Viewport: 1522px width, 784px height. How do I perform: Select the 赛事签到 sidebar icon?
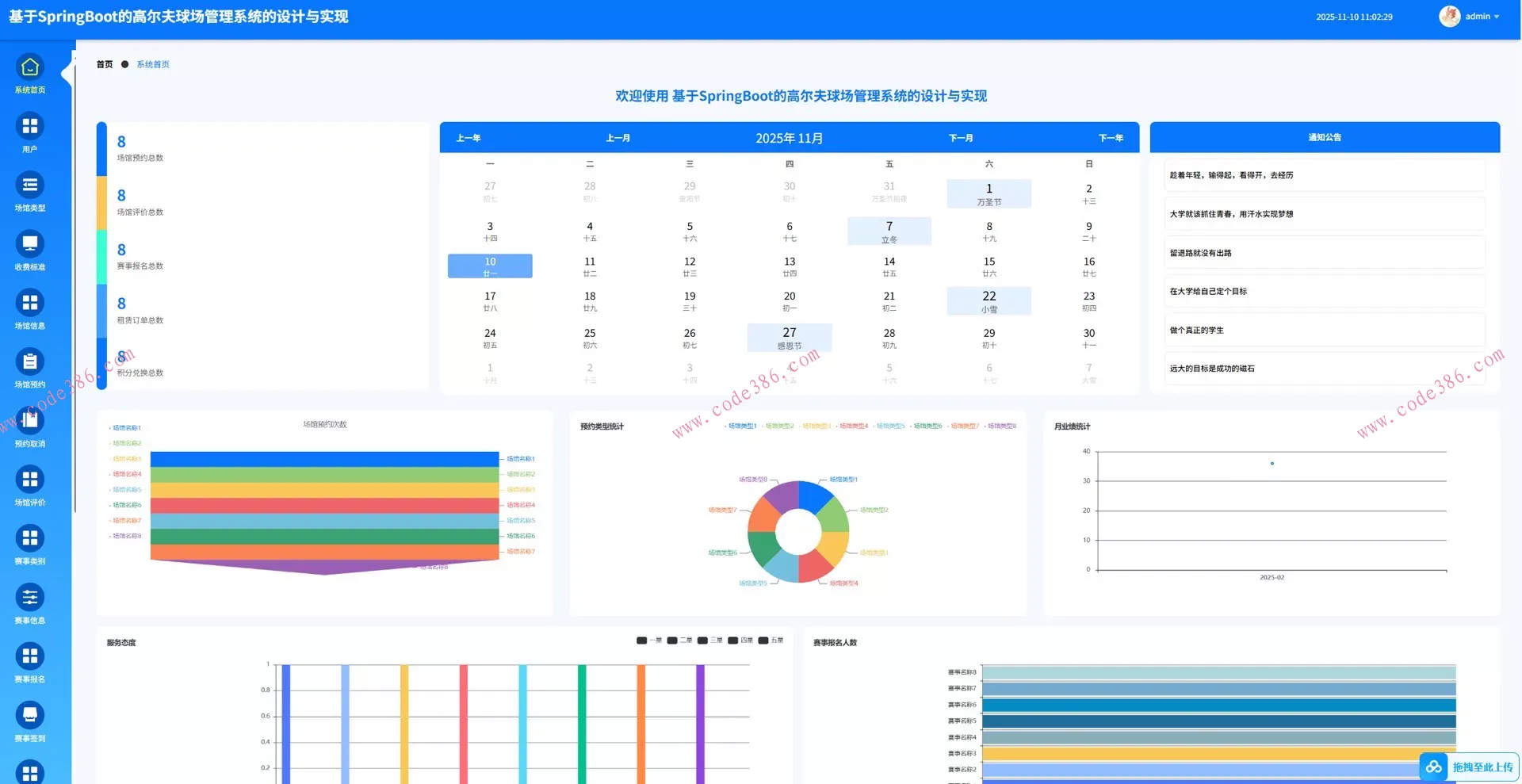click(x=29, y=715)
